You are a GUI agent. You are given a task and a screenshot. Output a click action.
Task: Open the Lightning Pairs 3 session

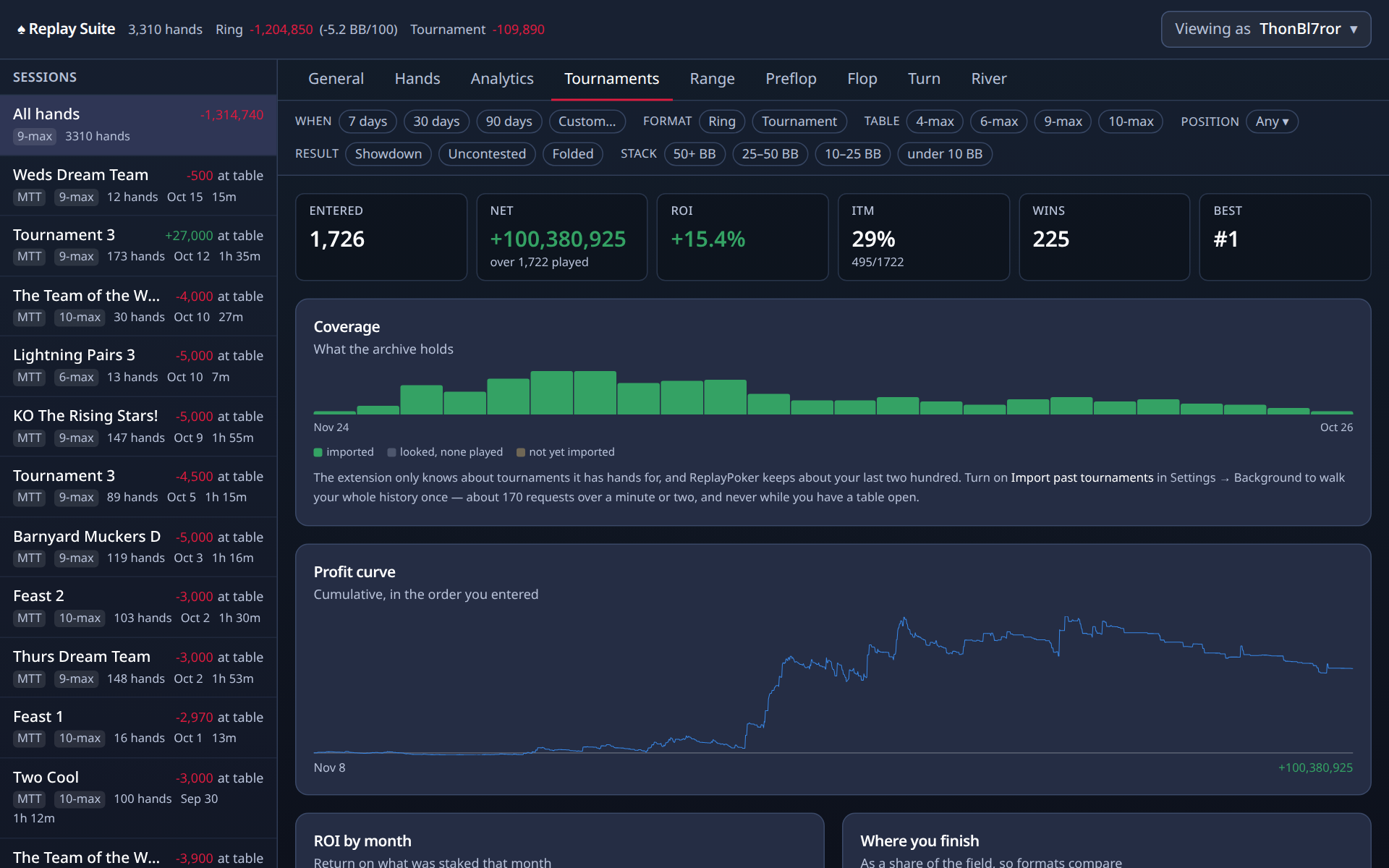point(138,365)
